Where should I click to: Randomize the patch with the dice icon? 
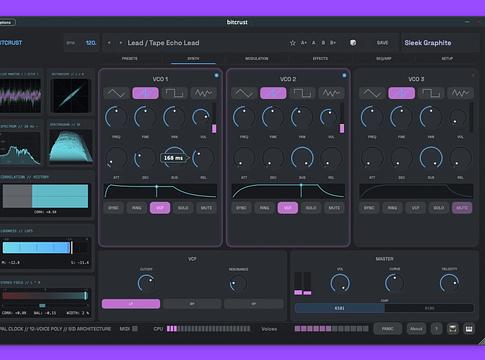pos(353,43)
